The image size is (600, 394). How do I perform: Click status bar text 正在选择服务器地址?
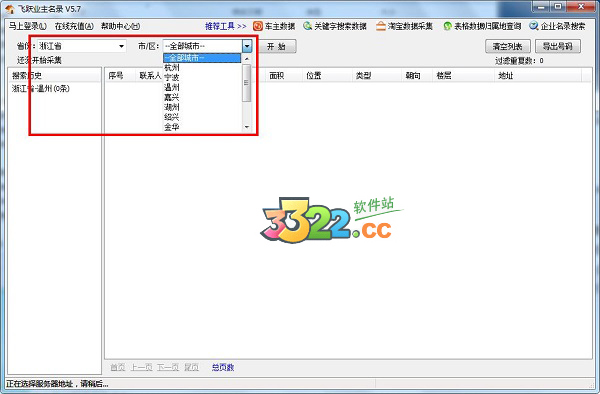[57, 384]
